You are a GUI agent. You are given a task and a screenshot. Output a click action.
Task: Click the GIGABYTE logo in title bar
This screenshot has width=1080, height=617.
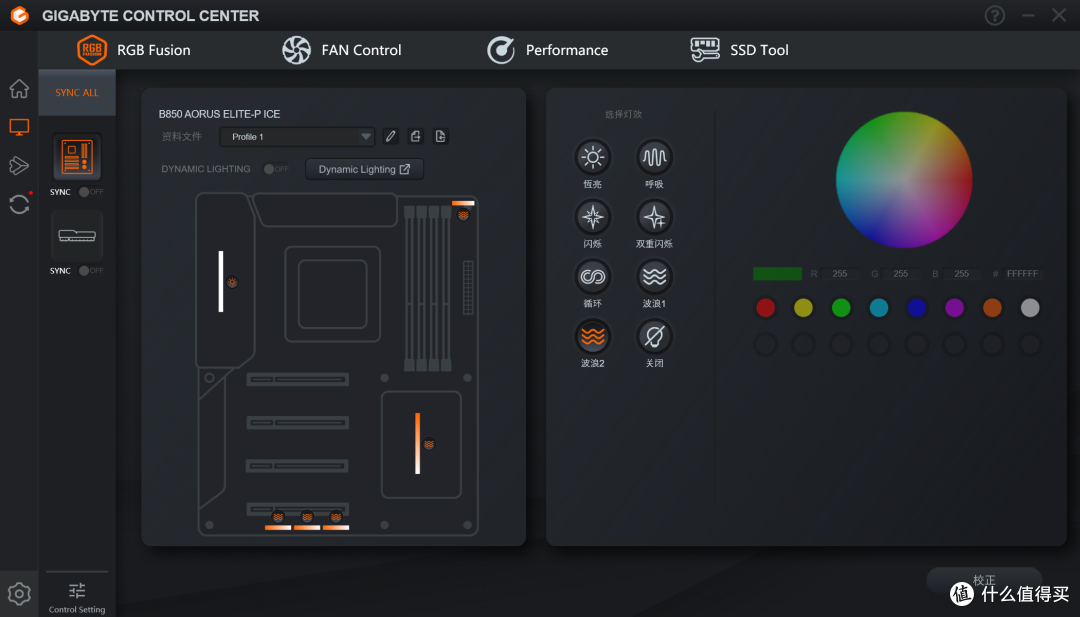[20, 15]
